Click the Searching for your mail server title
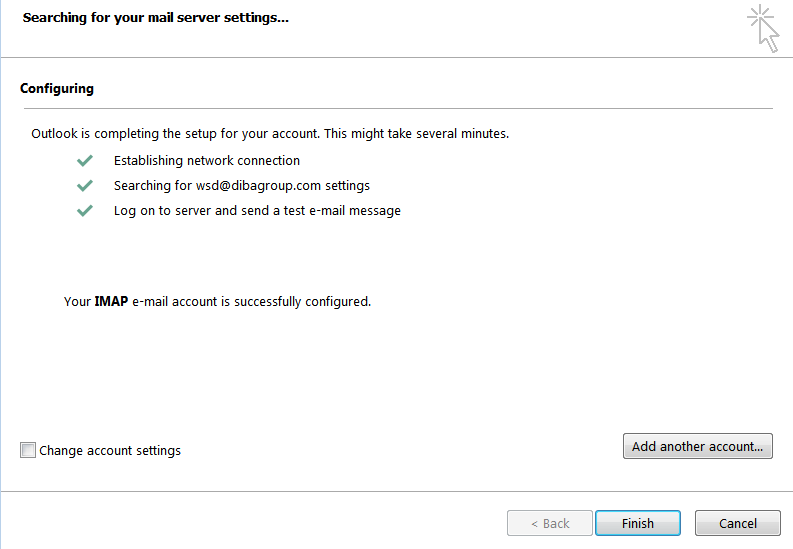The height and width of the screenshot is (549, 793). pos(156,18)
